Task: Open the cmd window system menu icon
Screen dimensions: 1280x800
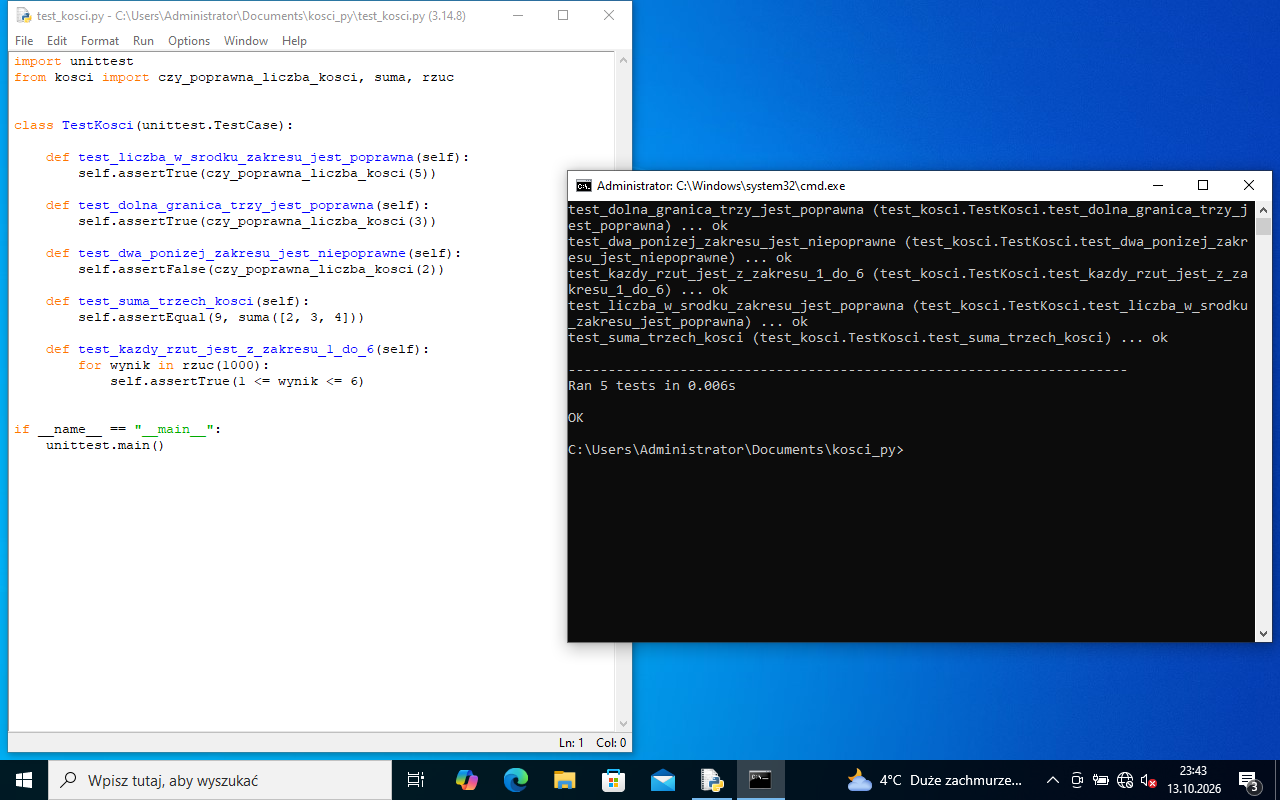Action: [583, 185]
